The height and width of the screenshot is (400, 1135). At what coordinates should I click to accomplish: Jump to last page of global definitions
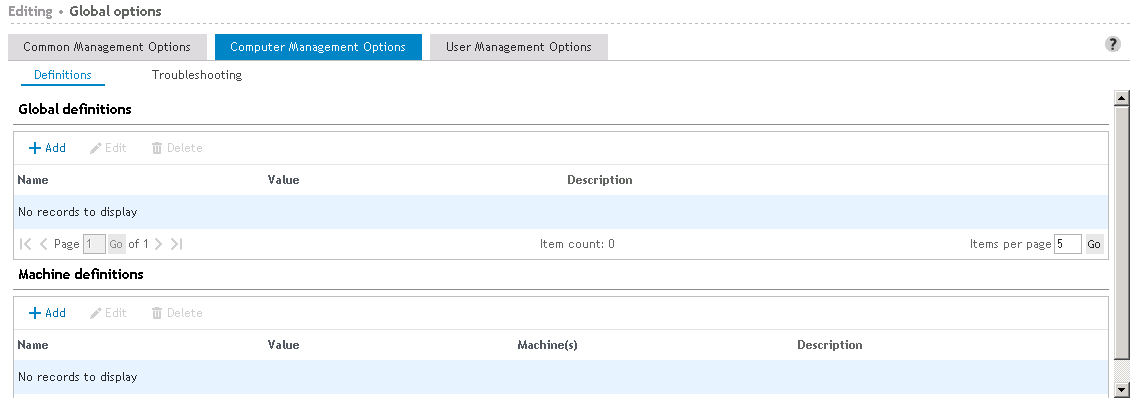coord(176,244)
